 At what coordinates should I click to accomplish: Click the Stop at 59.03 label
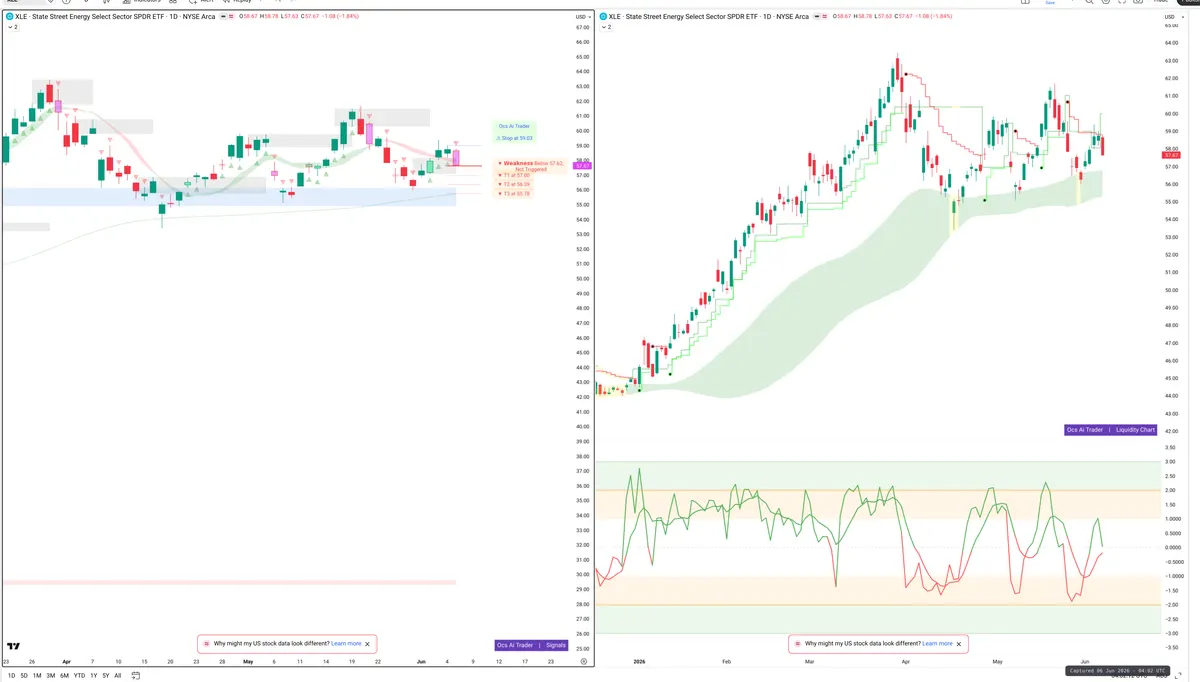[515, 138]
